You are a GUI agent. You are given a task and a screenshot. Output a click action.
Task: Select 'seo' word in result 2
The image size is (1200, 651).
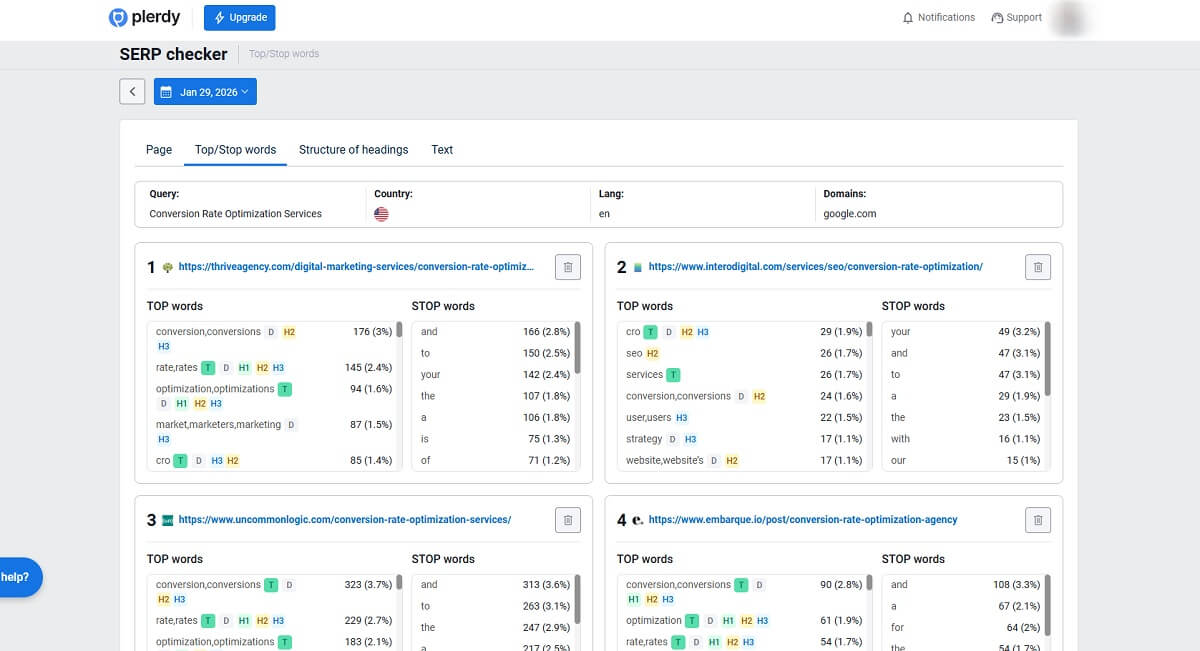[x=634, y=353]
